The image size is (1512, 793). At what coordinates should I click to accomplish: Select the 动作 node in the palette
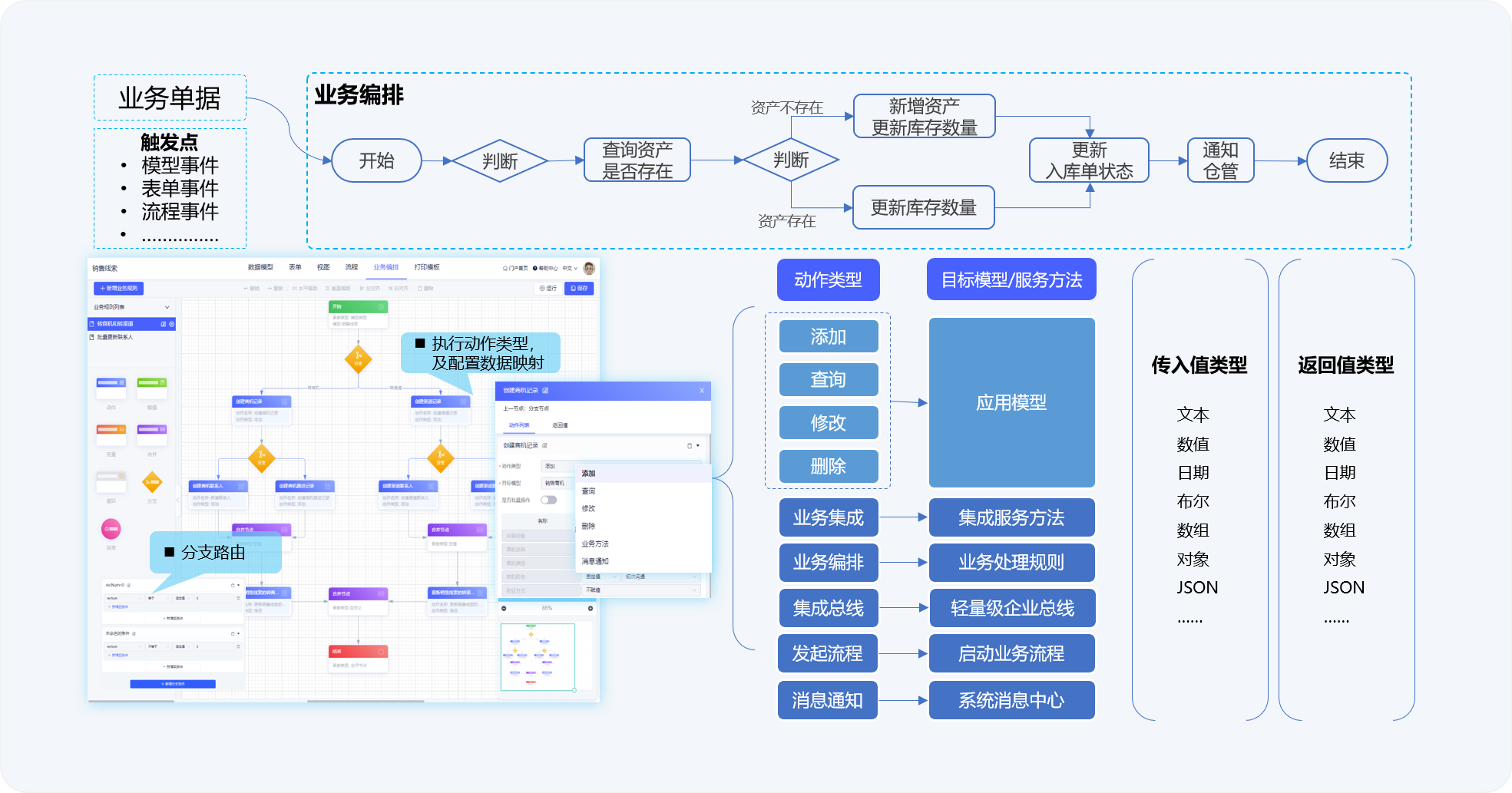pyautogui.click(x=111, y=388)
